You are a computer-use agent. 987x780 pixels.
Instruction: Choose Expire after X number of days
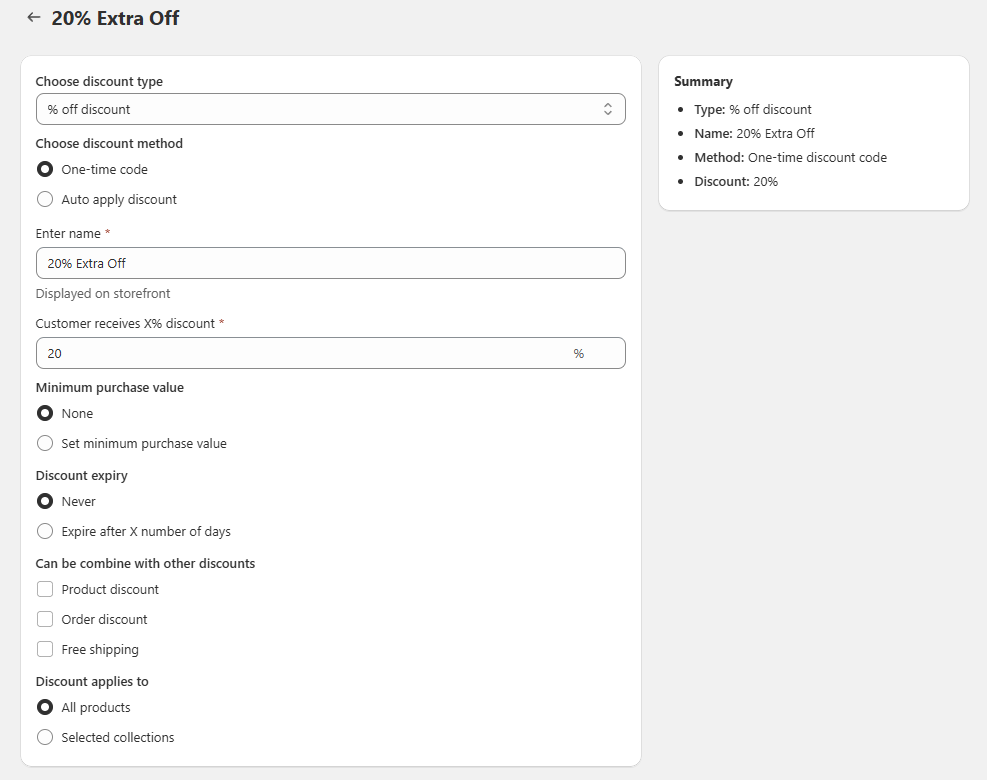coord(45,532)
